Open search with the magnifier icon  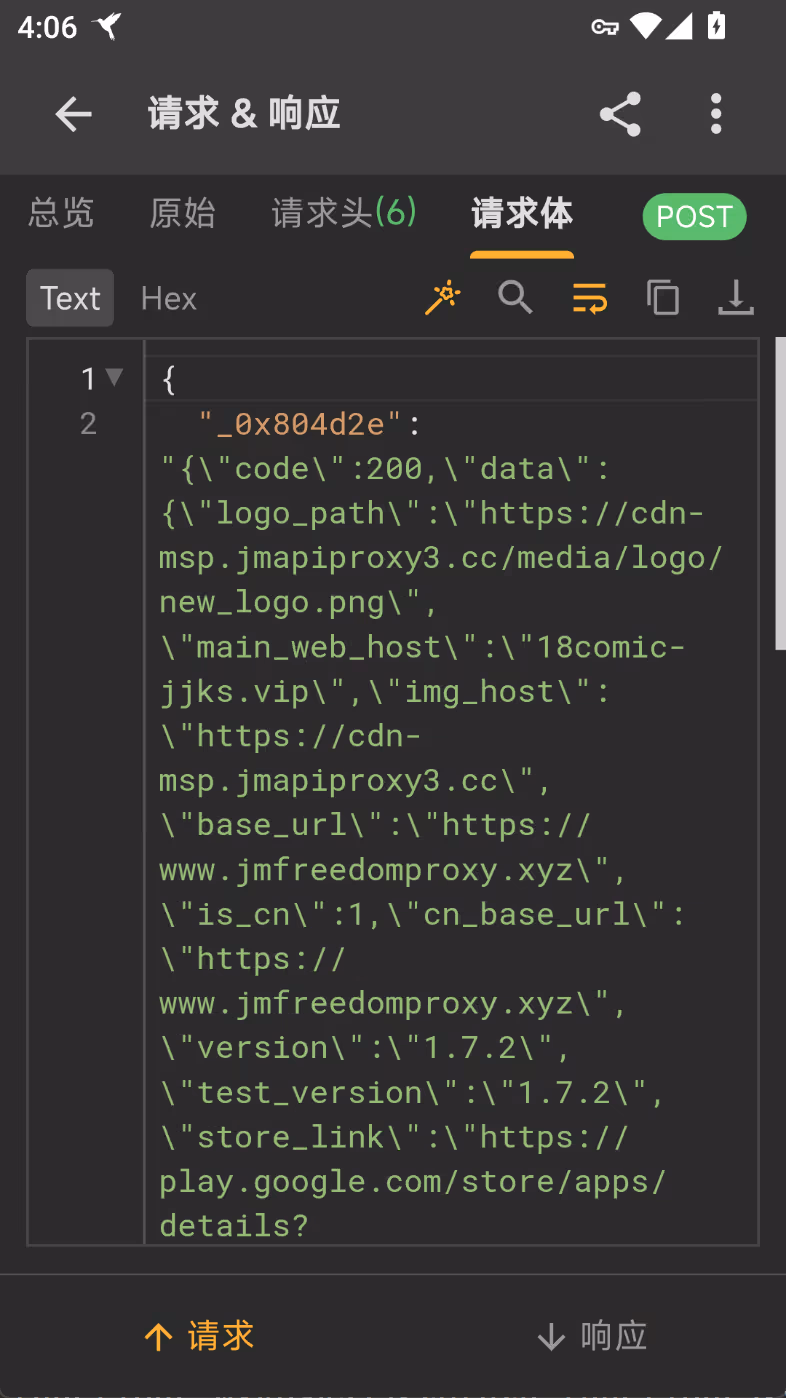click(x=515, y=298)
